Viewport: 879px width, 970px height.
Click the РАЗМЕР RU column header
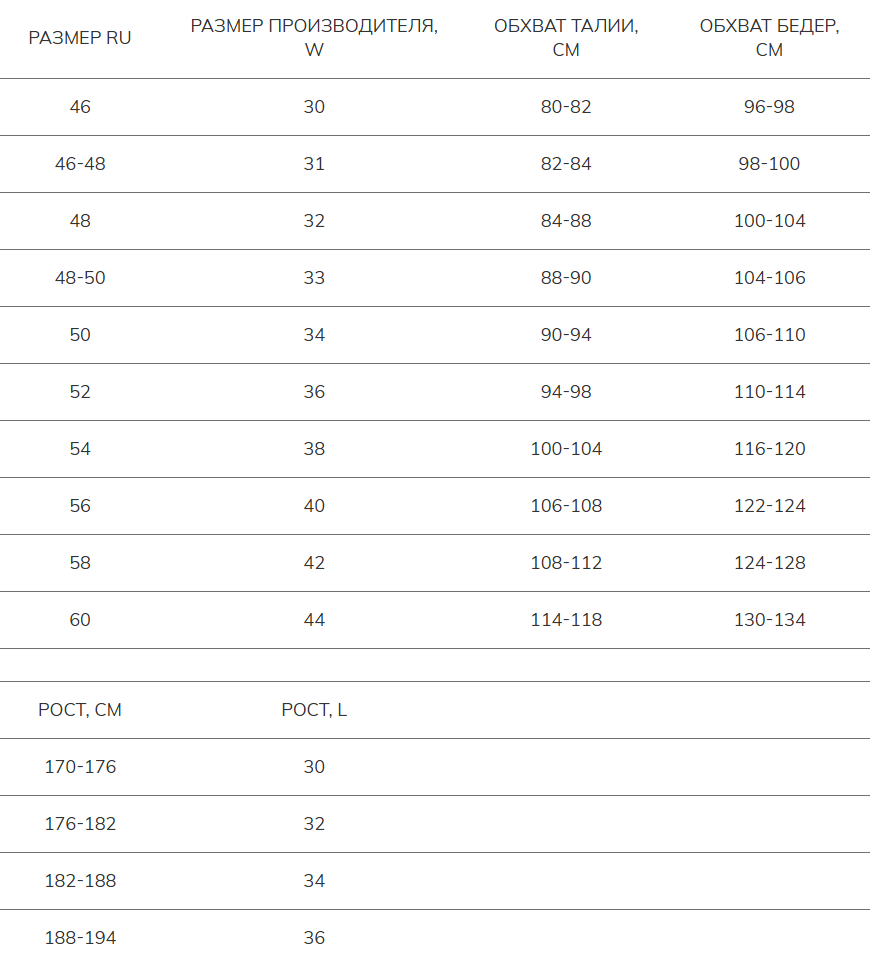pos(80,38)
